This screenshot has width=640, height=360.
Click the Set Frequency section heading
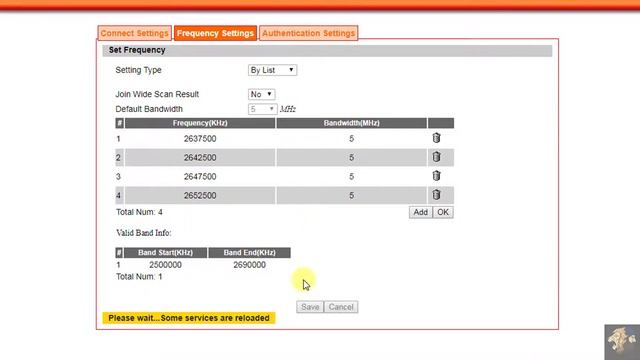pos(137,50)
